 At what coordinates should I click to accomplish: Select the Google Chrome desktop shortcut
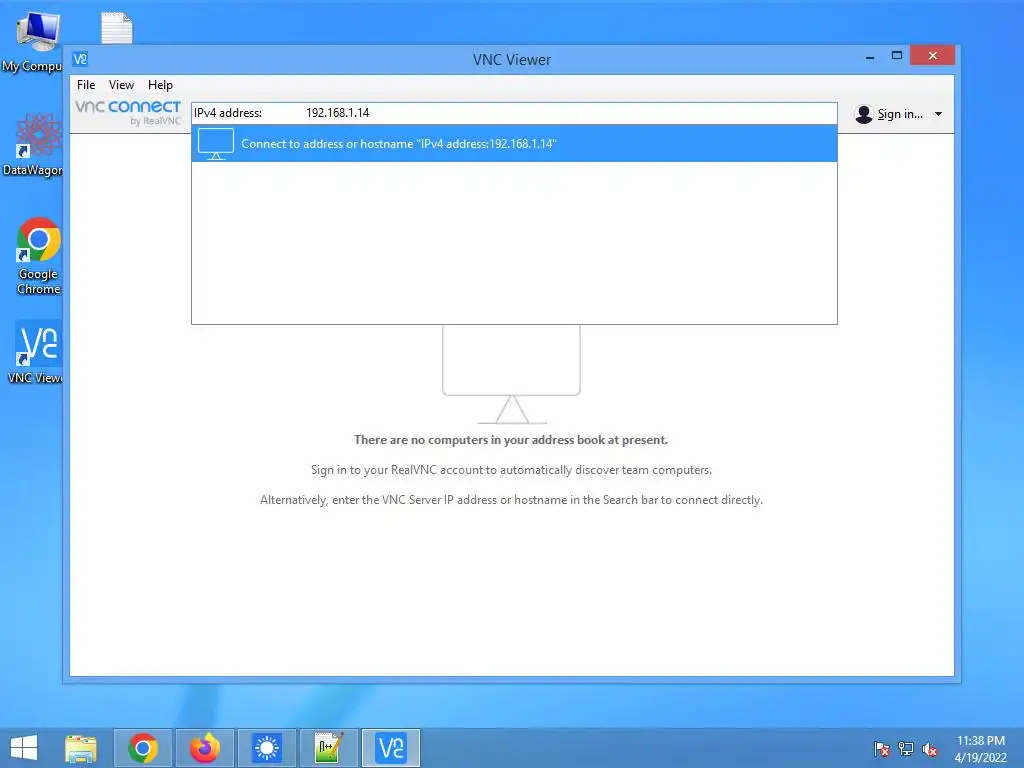point(38,256)
